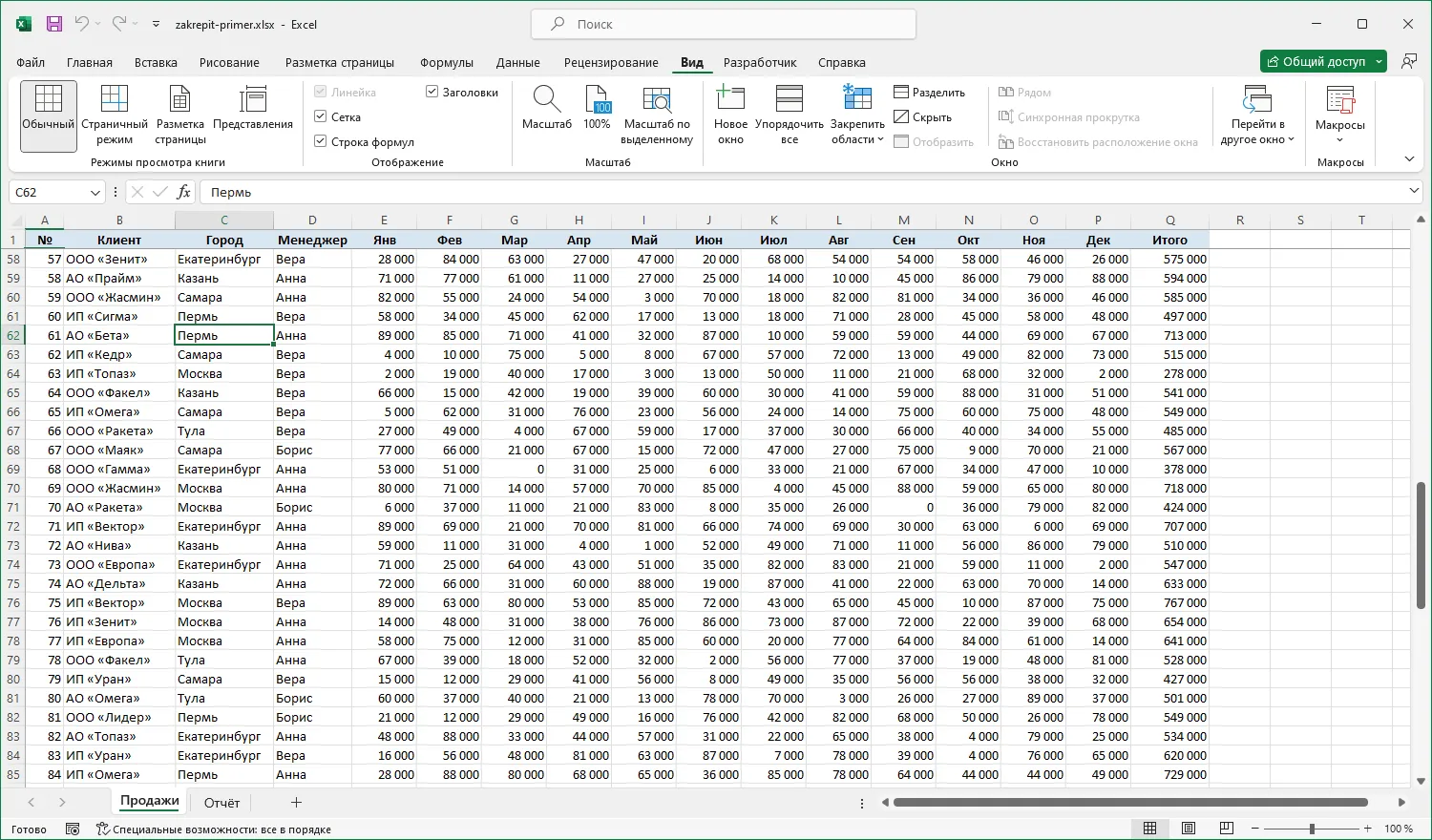Switch to page layout view in status bar
Screen dimensions: 1432x840
coord(1189,829)
